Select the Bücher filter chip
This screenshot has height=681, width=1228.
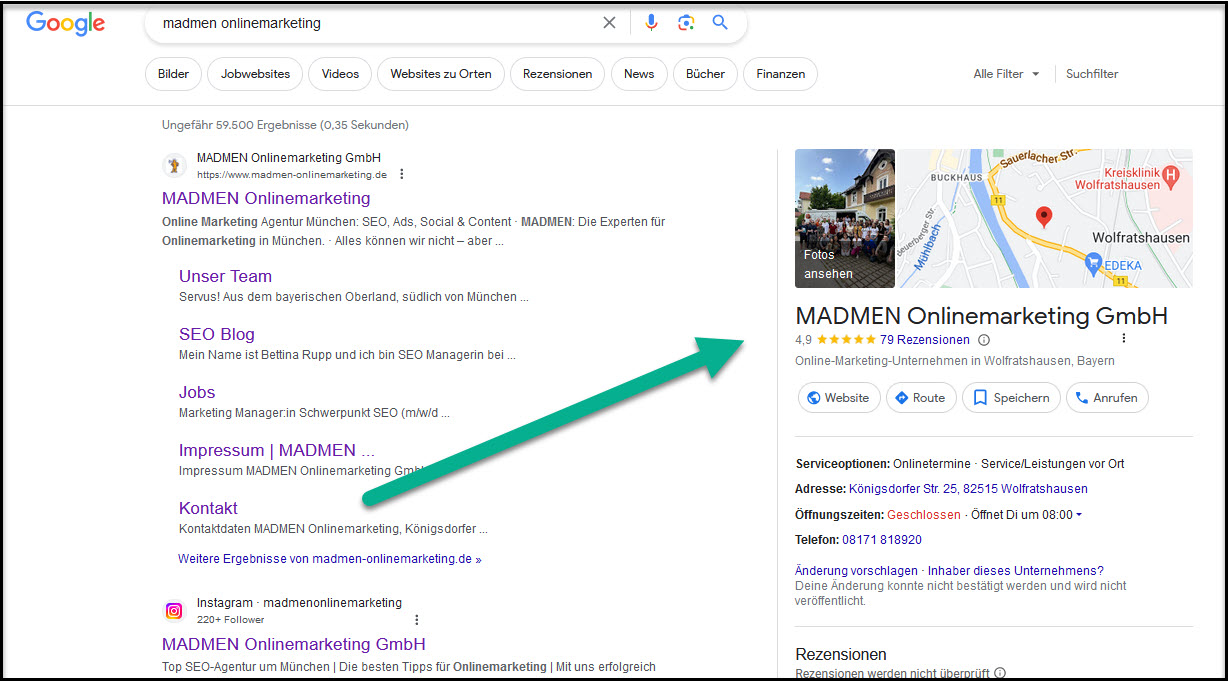click(x=705, y=74)
